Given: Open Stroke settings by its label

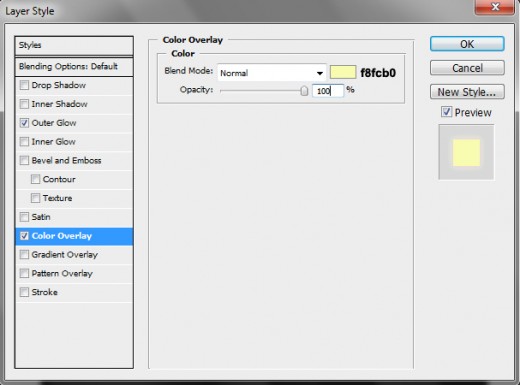Looking at the screenshot, I should (45, 292).
